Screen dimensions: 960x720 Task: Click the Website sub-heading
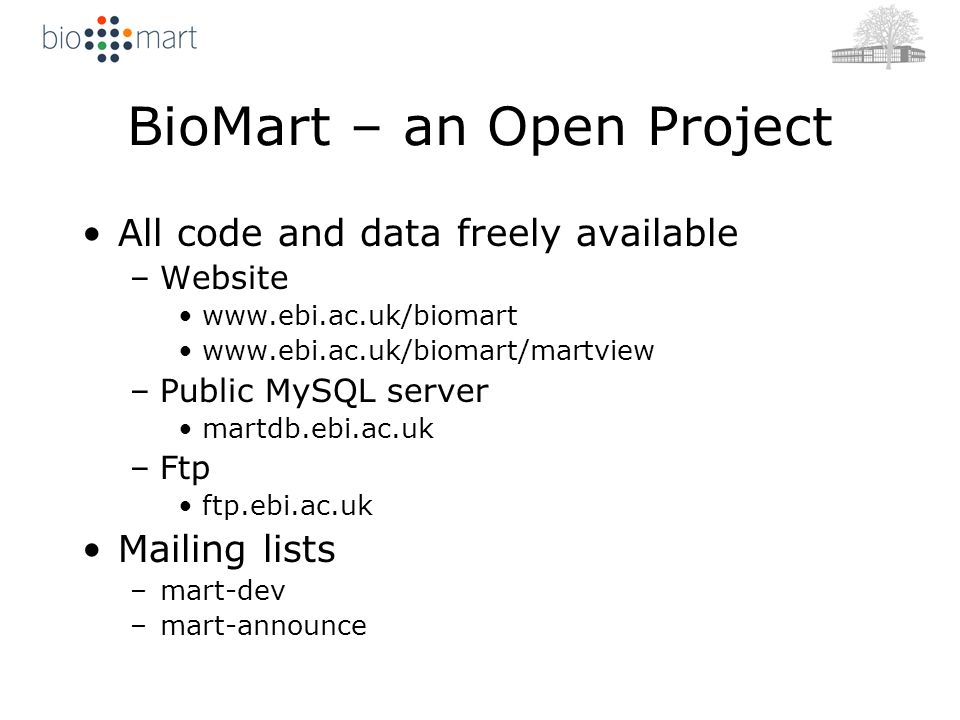click(x=224, y=278)
